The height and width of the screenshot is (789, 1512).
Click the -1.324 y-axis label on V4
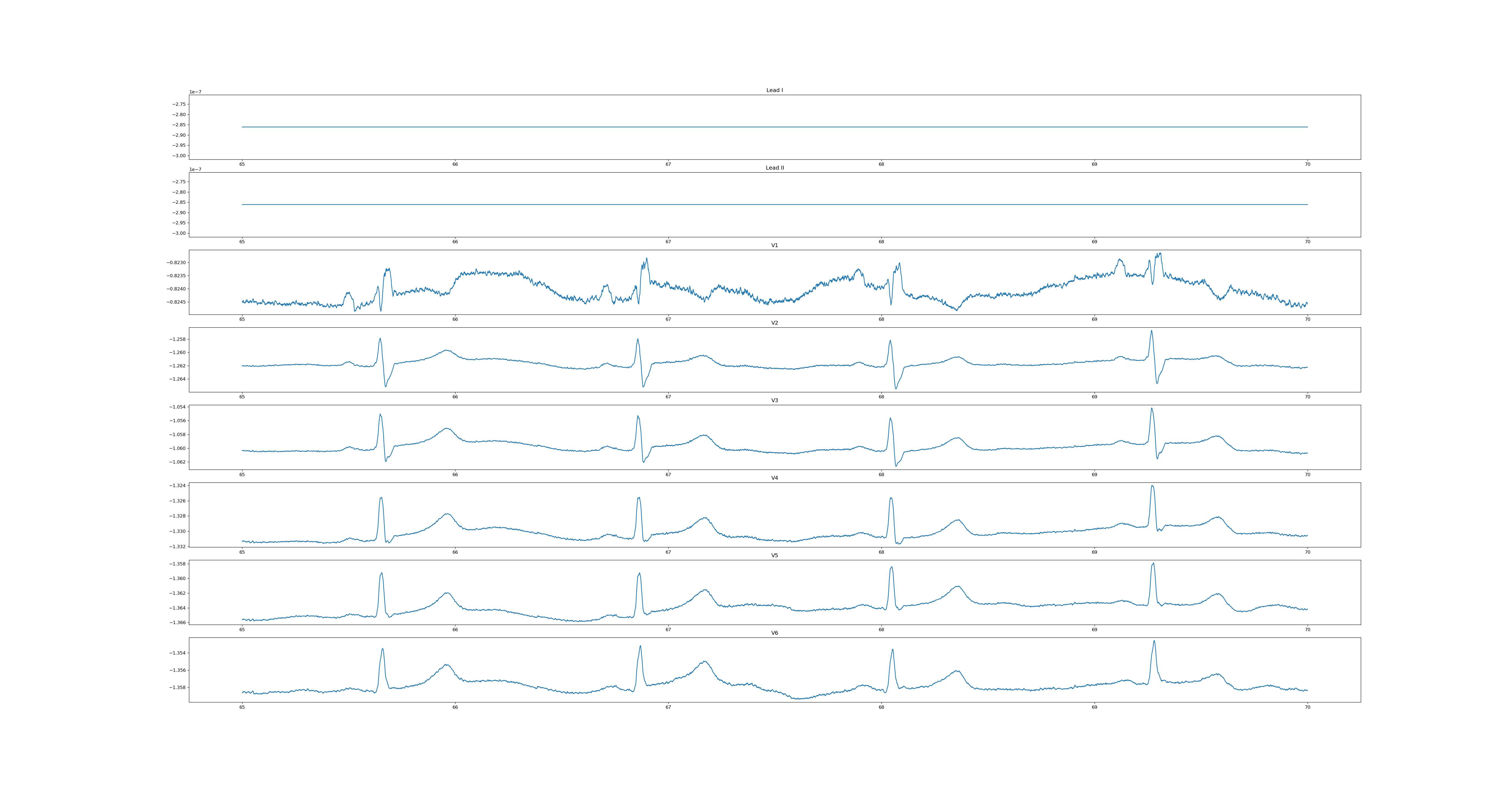177,485
